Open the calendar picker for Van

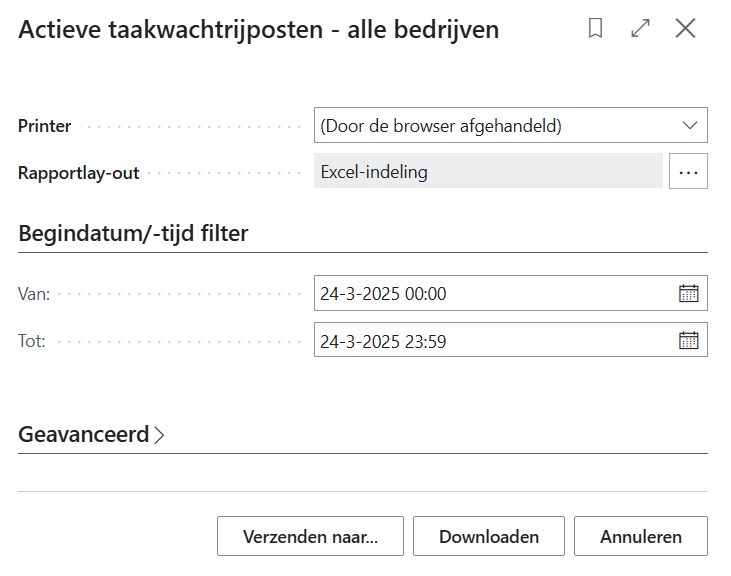click(x=689, y=293)
